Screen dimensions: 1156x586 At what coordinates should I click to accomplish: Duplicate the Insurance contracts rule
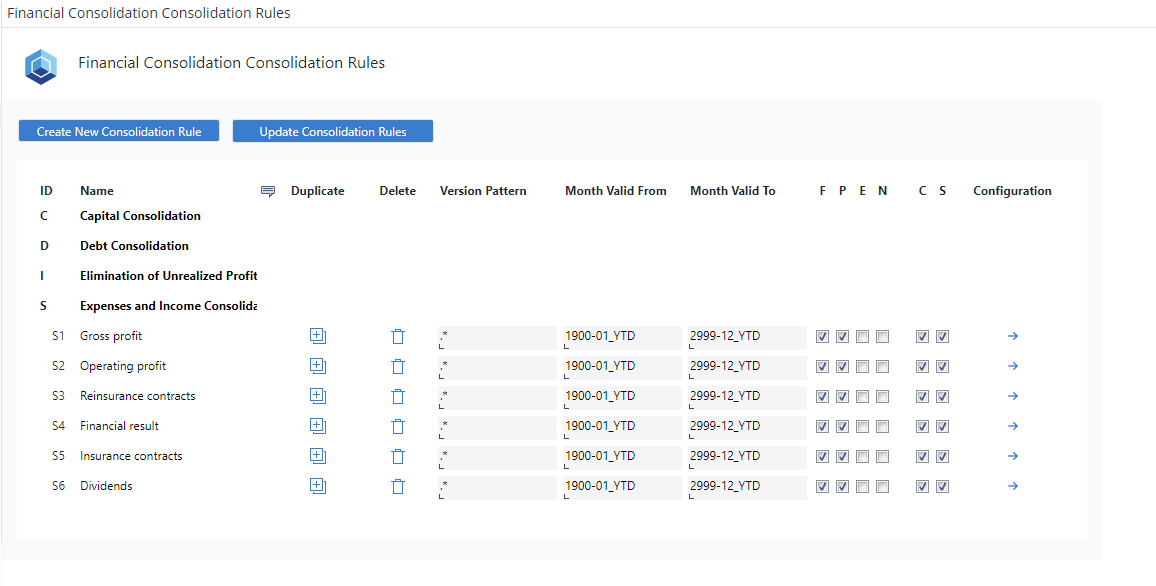pos(317,456)
